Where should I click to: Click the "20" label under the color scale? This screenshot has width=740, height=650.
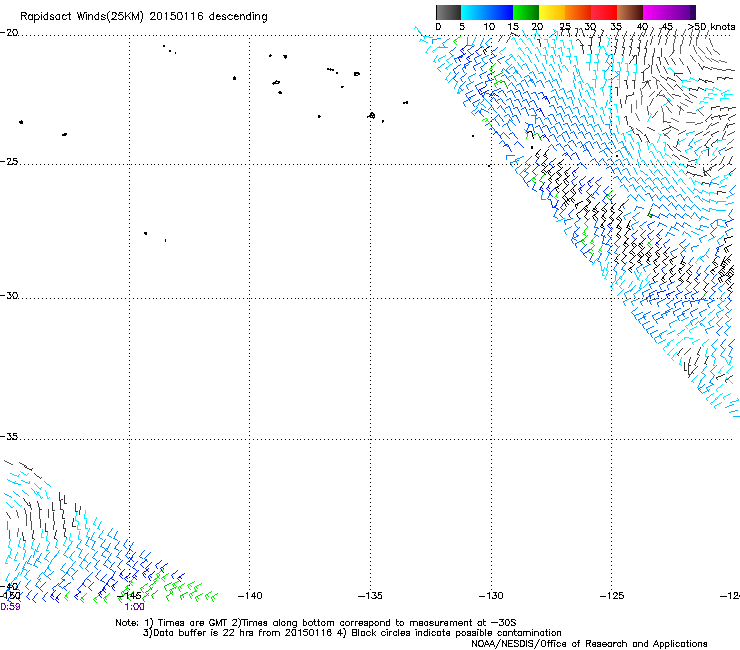coord(537,27)
